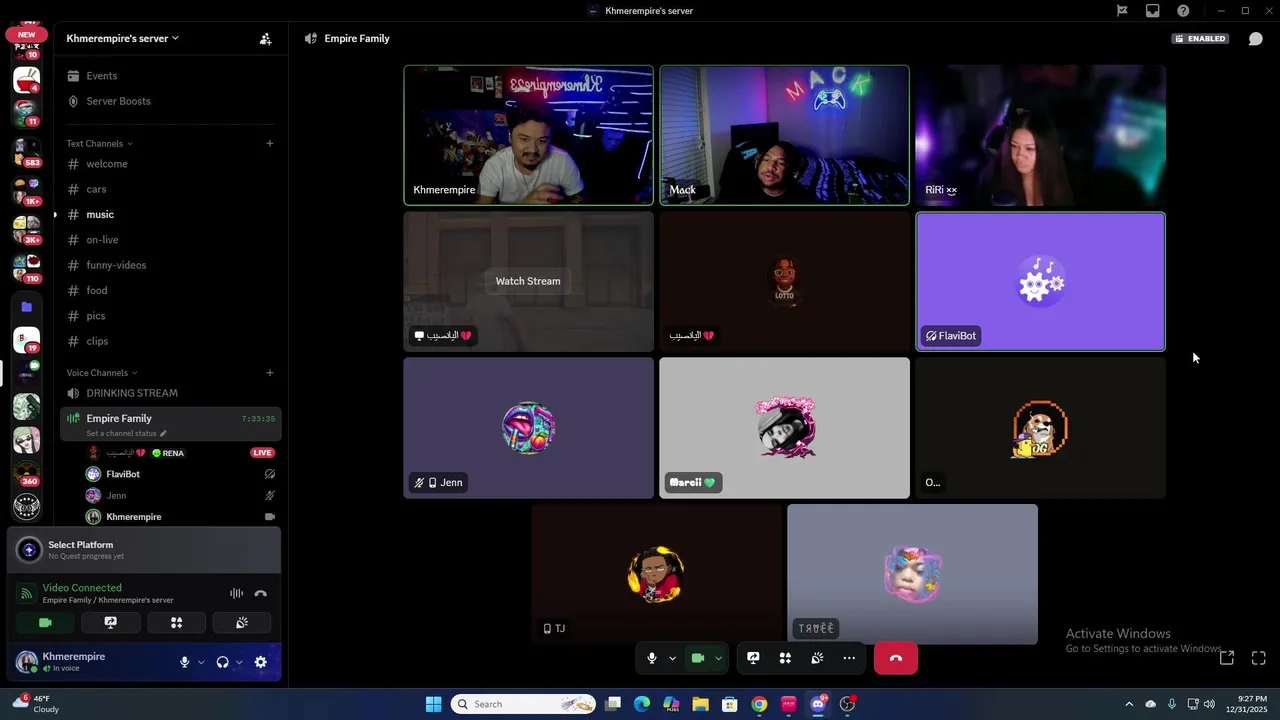The width and height of the screenshot is (1280, 720).
Task: Collapse the Text Channels category
Action: click(x=99, y=143)
